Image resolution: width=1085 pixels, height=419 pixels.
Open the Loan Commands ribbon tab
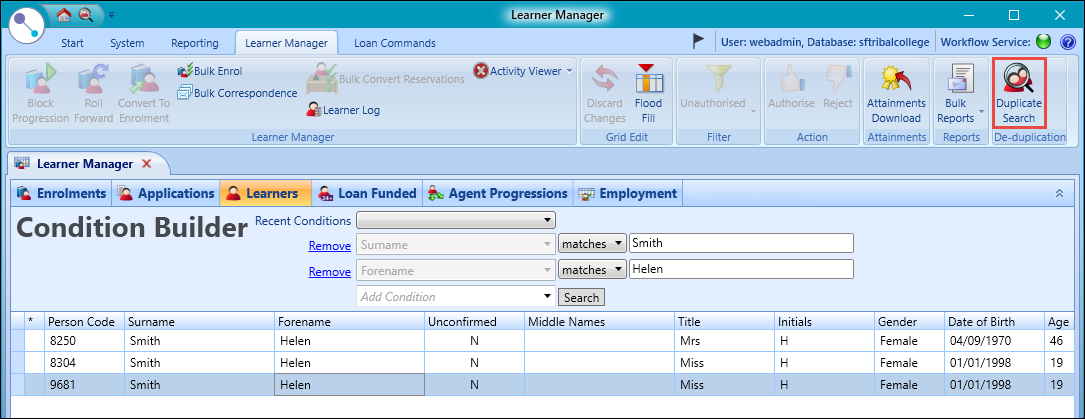coord(394,43)
